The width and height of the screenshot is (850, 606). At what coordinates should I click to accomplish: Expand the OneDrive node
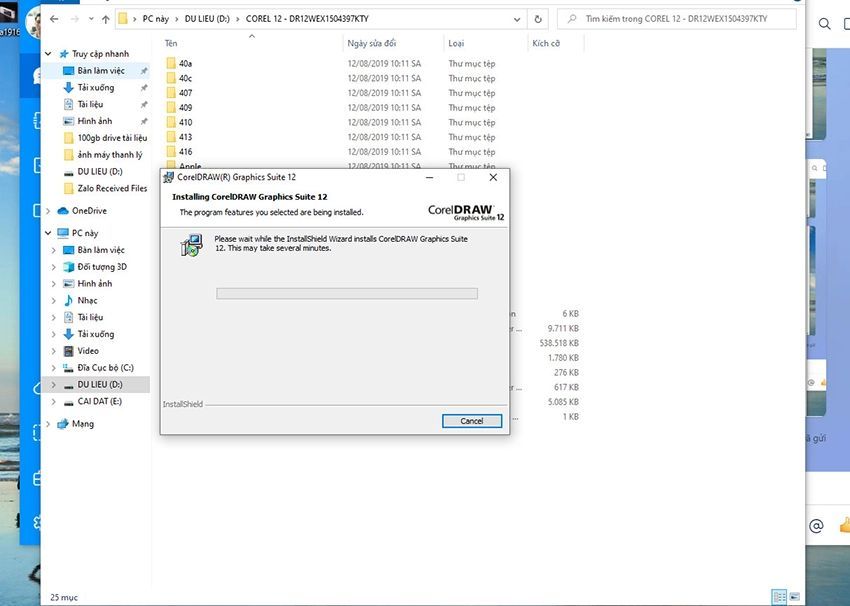pos(48,211)
